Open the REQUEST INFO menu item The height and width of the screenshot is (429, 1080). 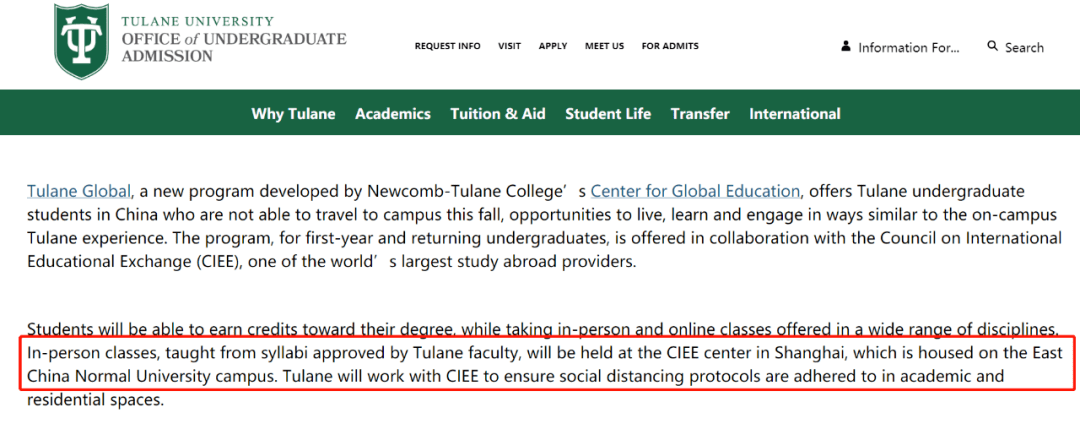[448, 46]
